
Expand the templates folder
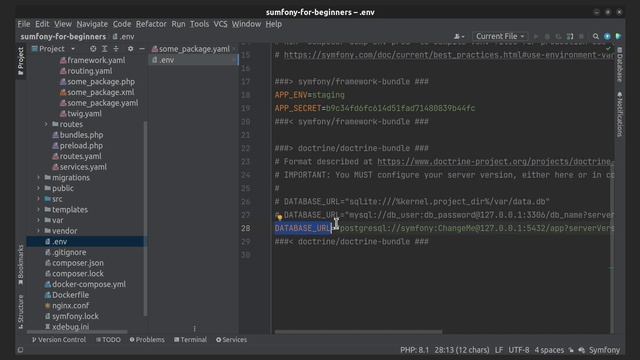click(39, 209)
